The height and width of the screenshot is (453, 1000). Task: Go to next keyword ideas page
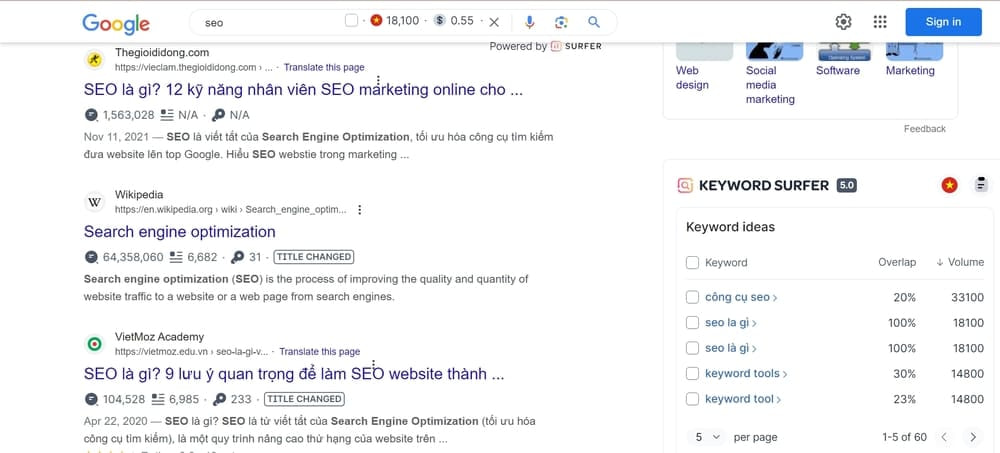[973, 437]
